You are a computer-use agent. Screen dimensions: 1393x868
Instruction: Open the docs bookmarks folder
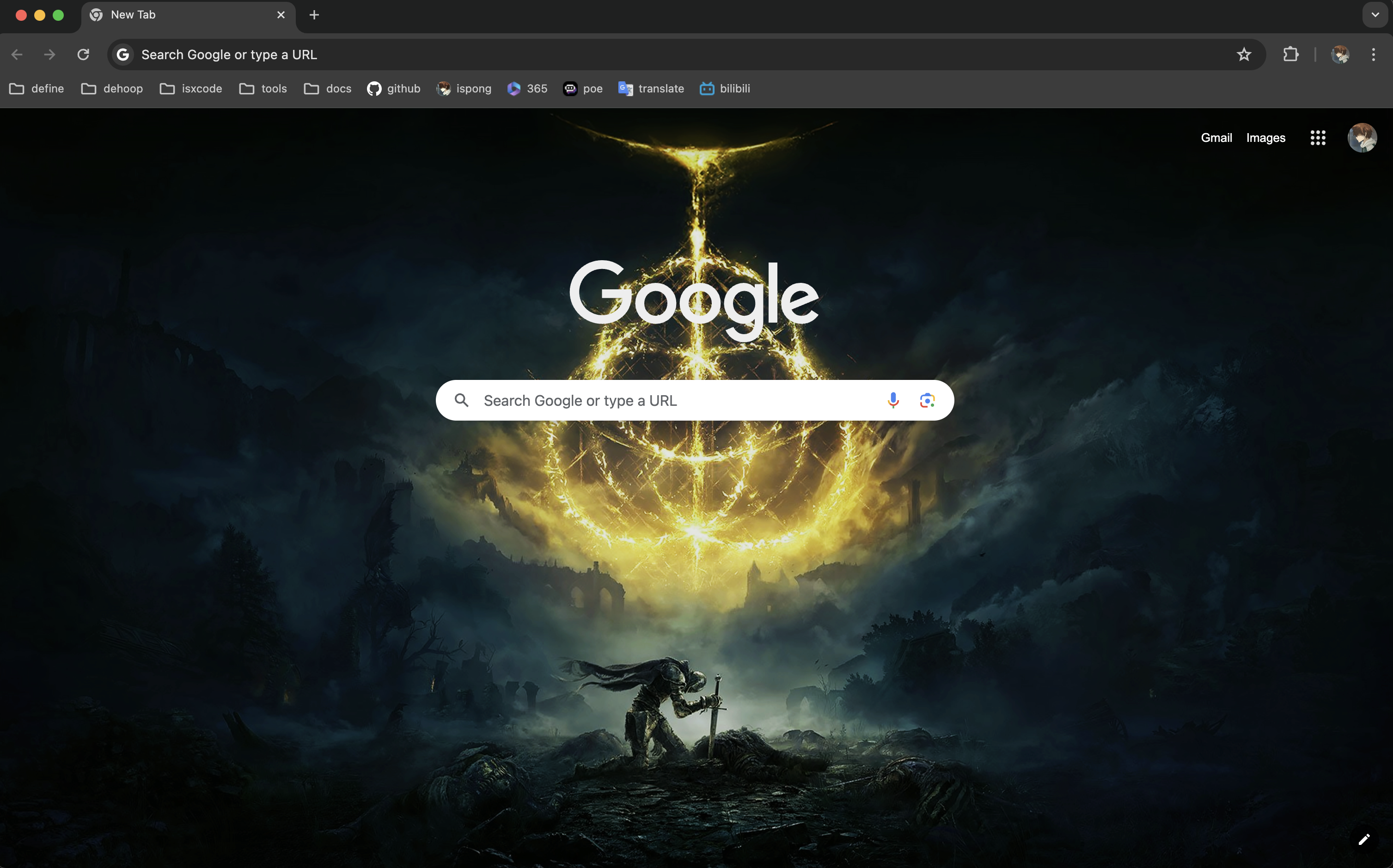[328, 88]
